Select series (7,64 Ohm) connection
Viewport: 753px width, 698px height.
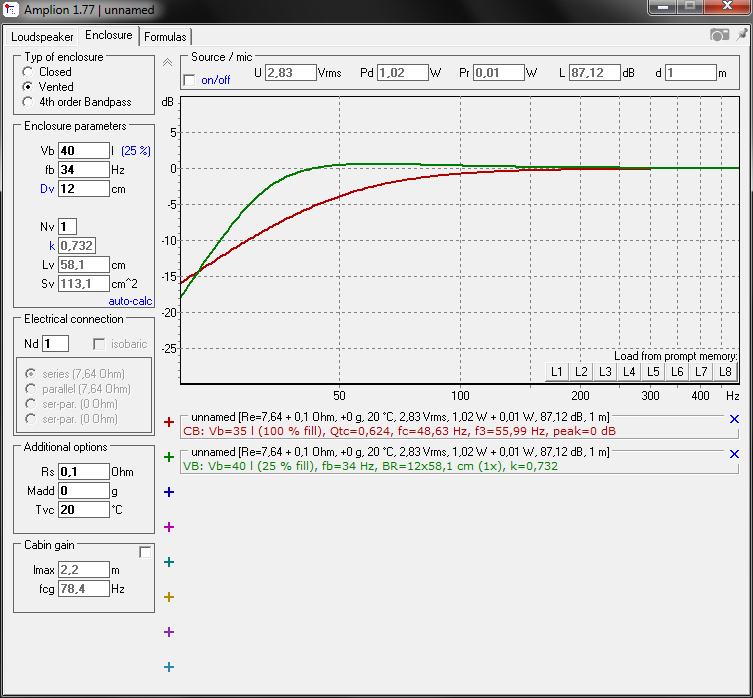click(31, 374)
